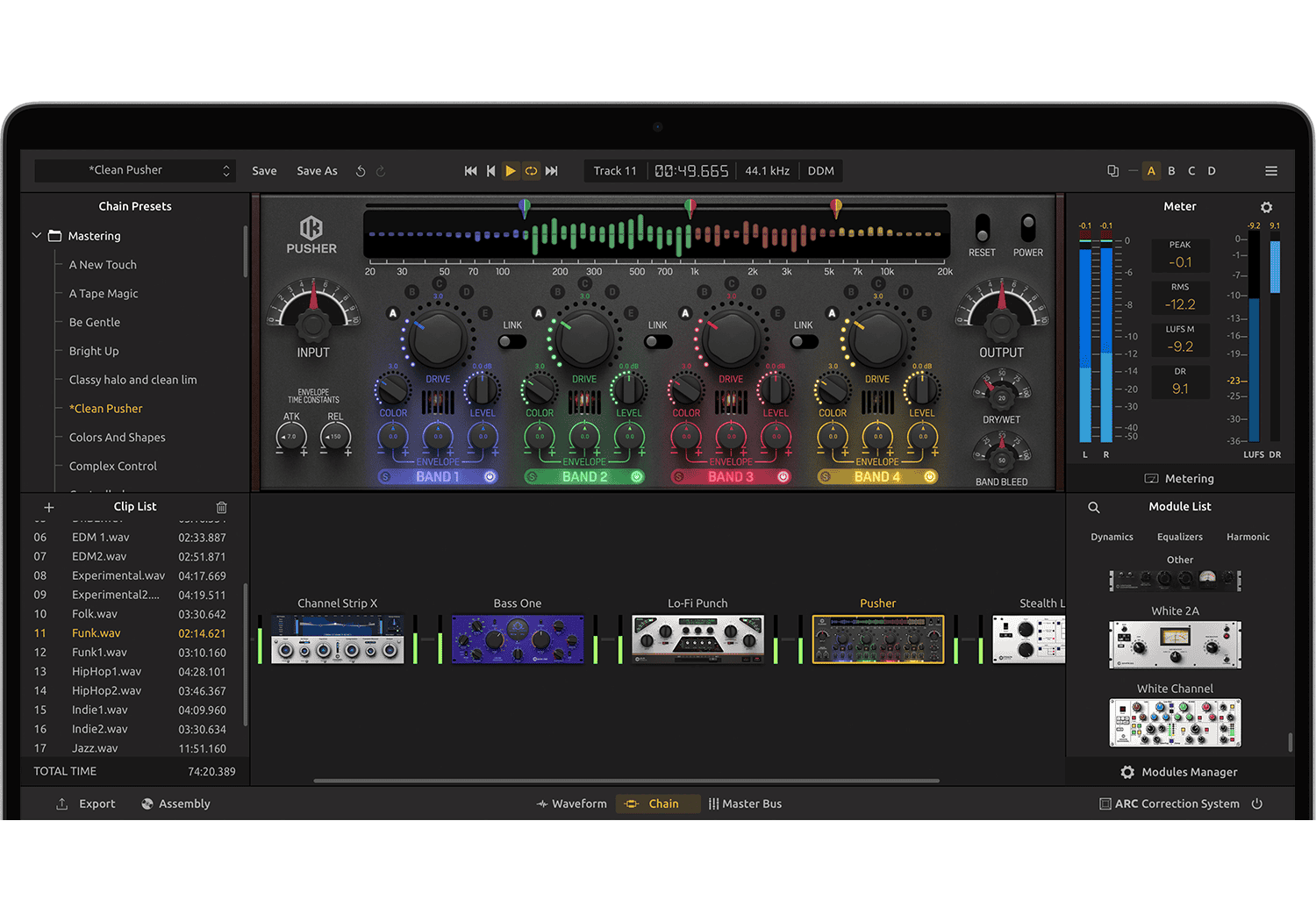Search the Module List
Image resolution: width=1316 pixels, height=921 pixels.
point(1094,507)
